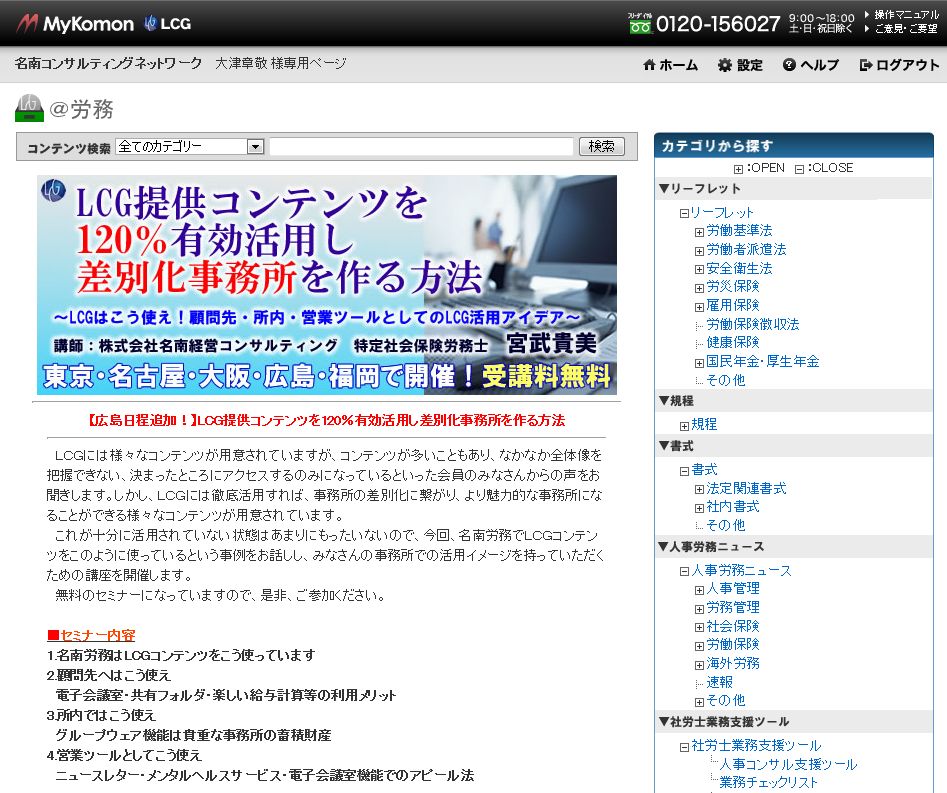Open 速報 news category

point(719,682)
